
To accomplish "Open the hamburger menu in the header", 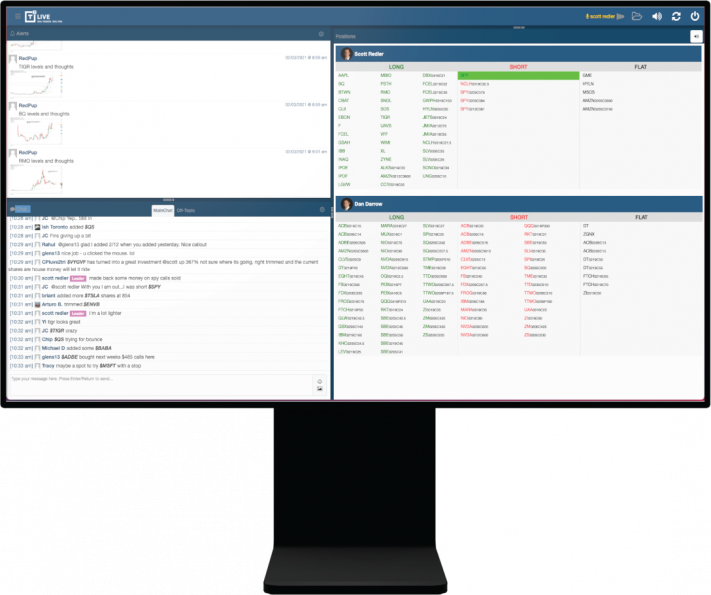I will pos(18,16).
